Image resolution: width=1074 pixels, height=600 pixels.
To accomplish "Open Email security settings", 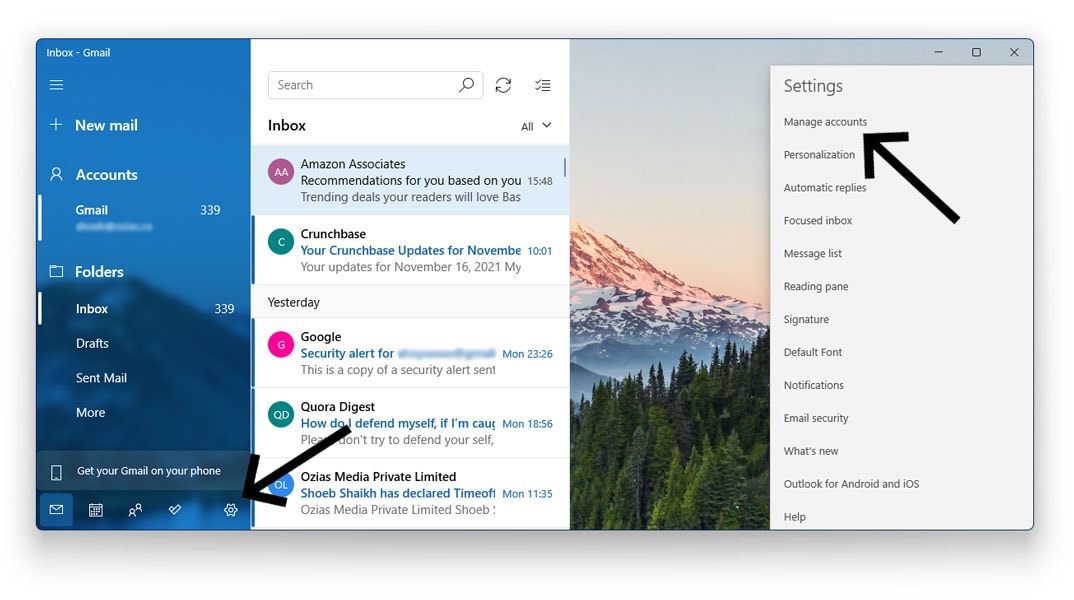I will coord(816,418).
